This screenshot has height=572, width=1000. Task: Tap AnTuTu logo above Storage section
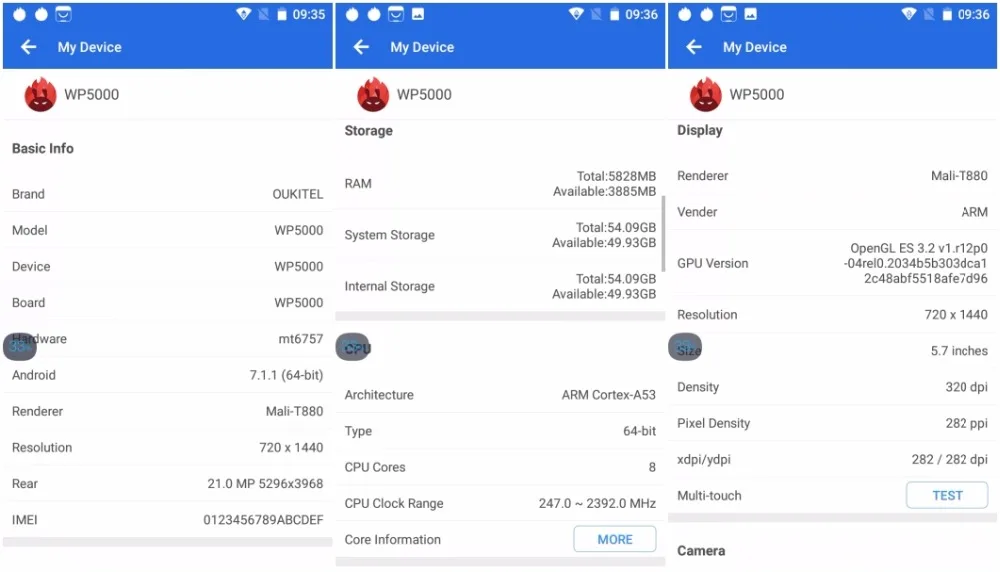pos(372,94)
